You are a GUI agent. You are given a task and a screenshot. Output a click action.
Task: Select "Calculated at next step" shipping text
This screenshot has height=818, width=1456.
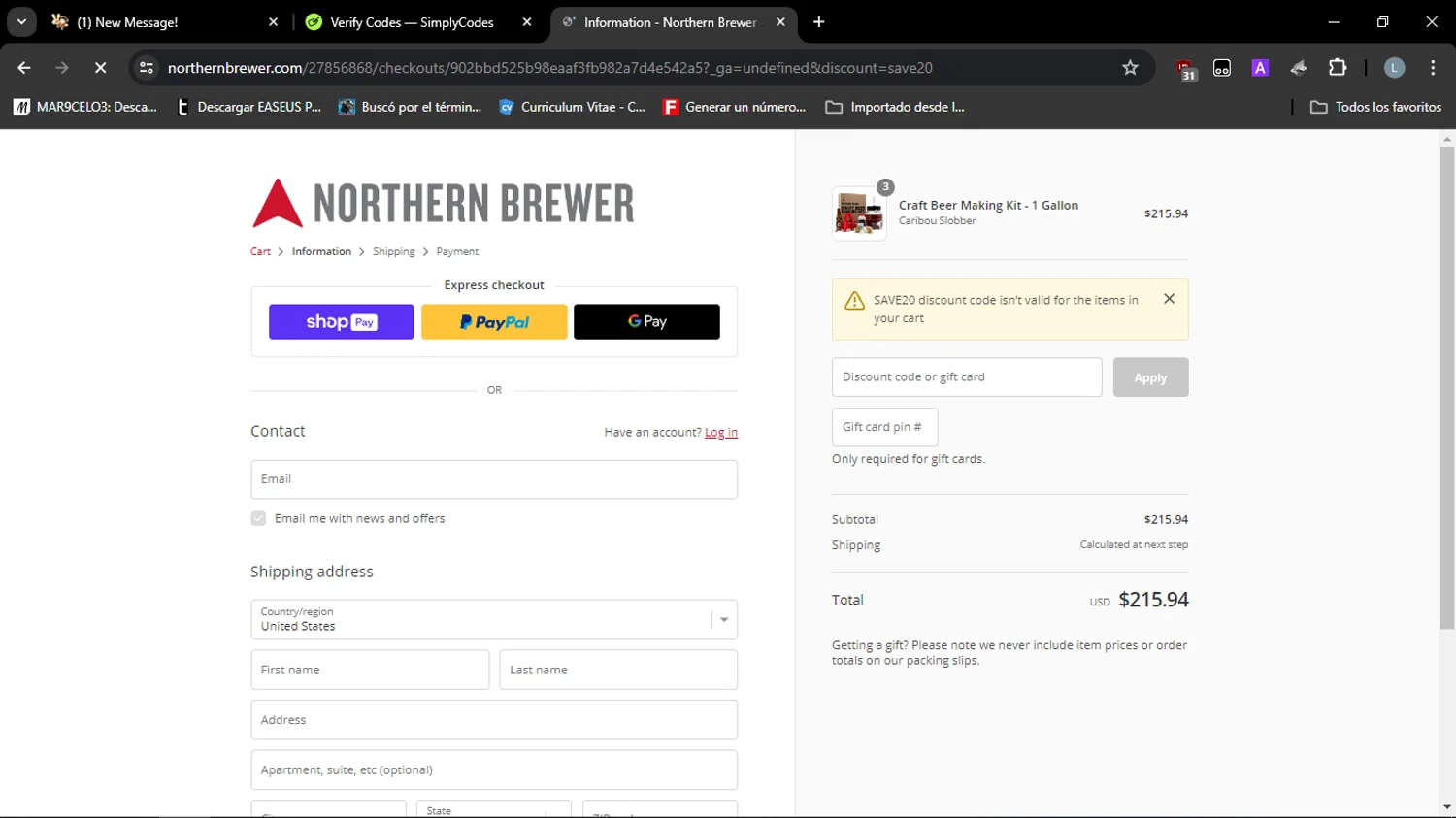click(1134, 545)
